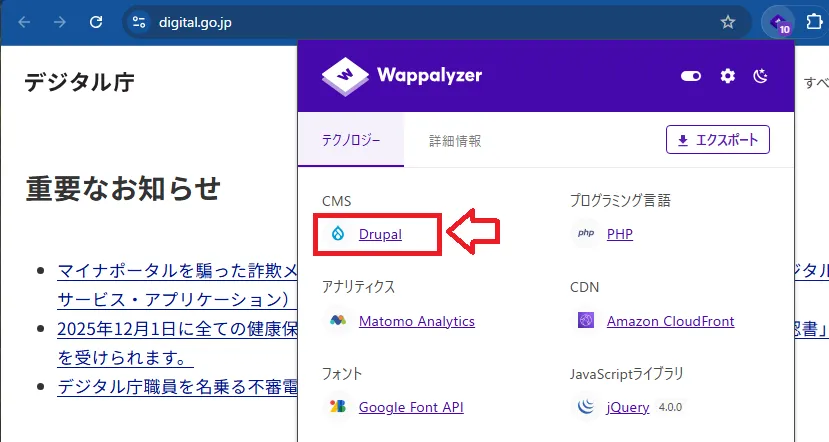Click the Amazon CloudFront icon
The width and height of the screenshot is (829, 442).
point(586,320)
